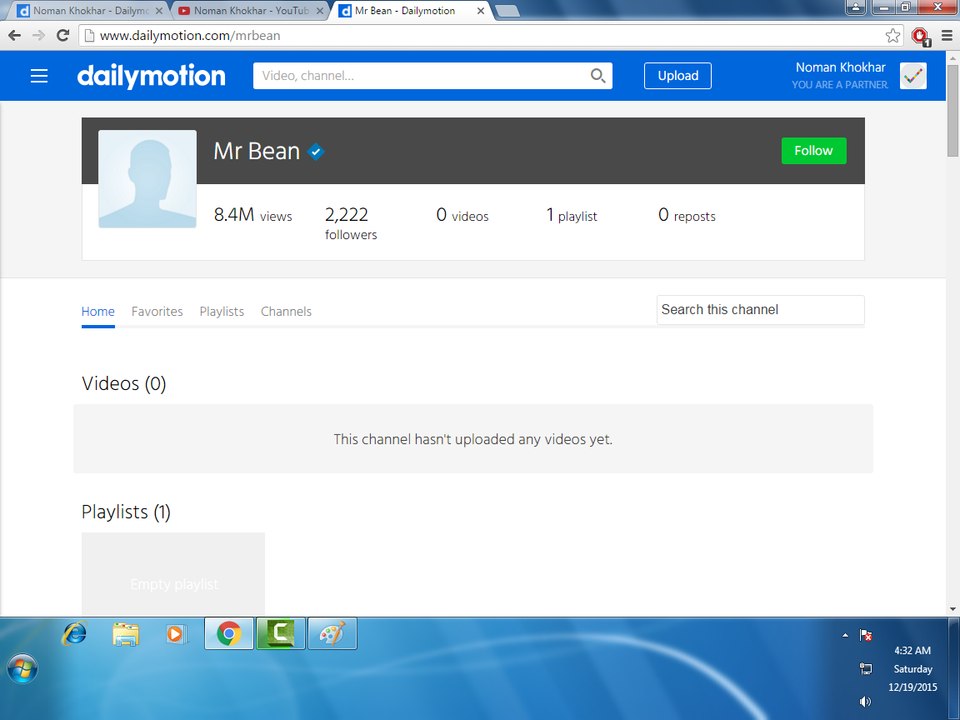Open the Empty playlist thumbnail
This screenshot has height=720, width=960.
pos(173,574)
